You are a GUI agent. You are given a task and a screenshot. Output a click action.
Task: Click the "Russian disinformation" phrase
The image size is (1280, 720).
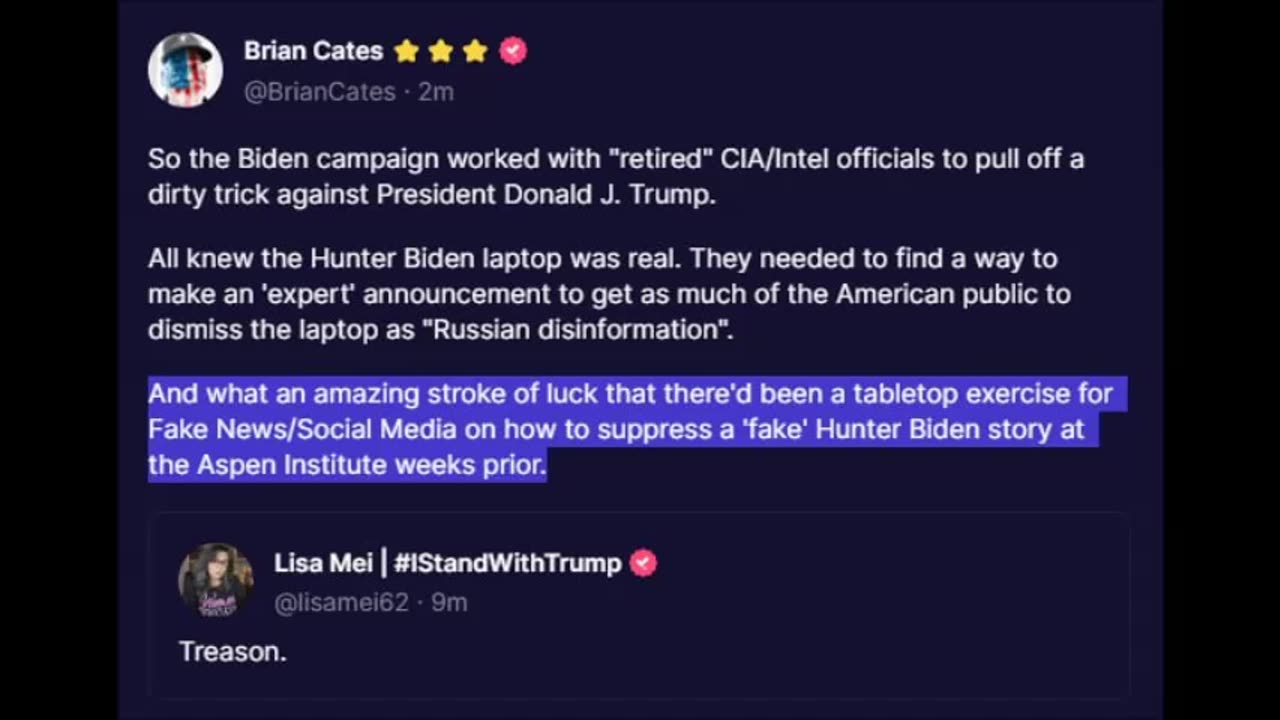point(581,330)
